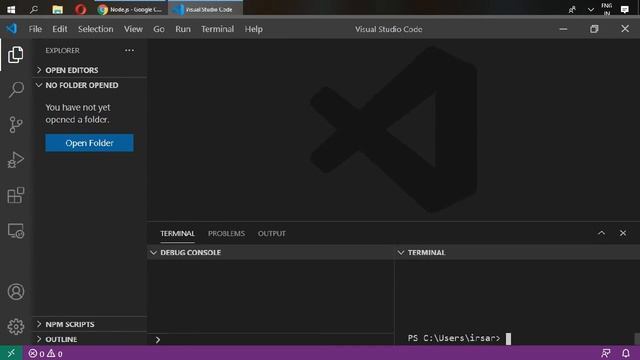This screenshot has height=360, width=640.
Task: Click the remote window indicator in status bar
Action: (11, 353)
